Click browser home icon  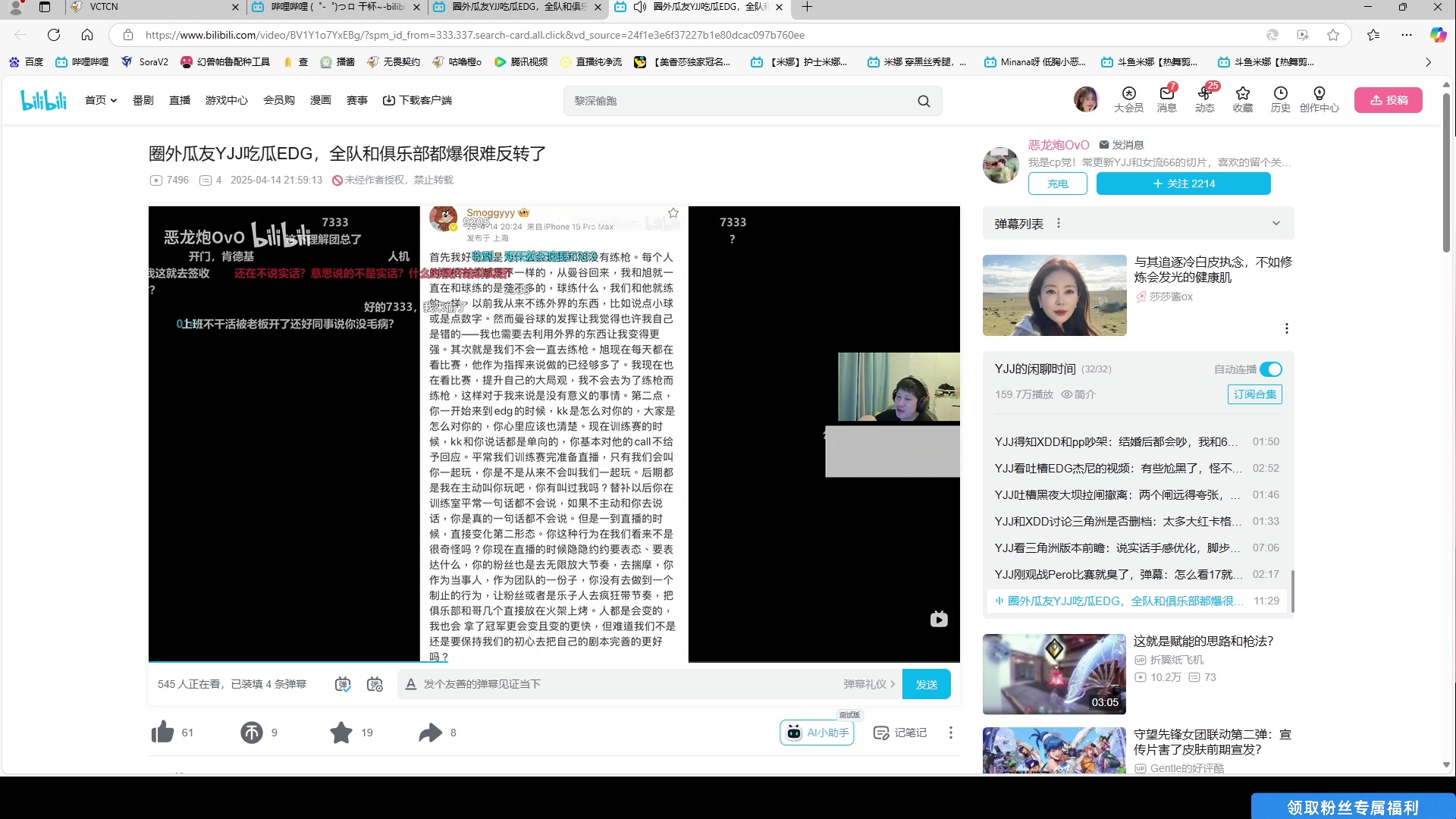(87, 35)
